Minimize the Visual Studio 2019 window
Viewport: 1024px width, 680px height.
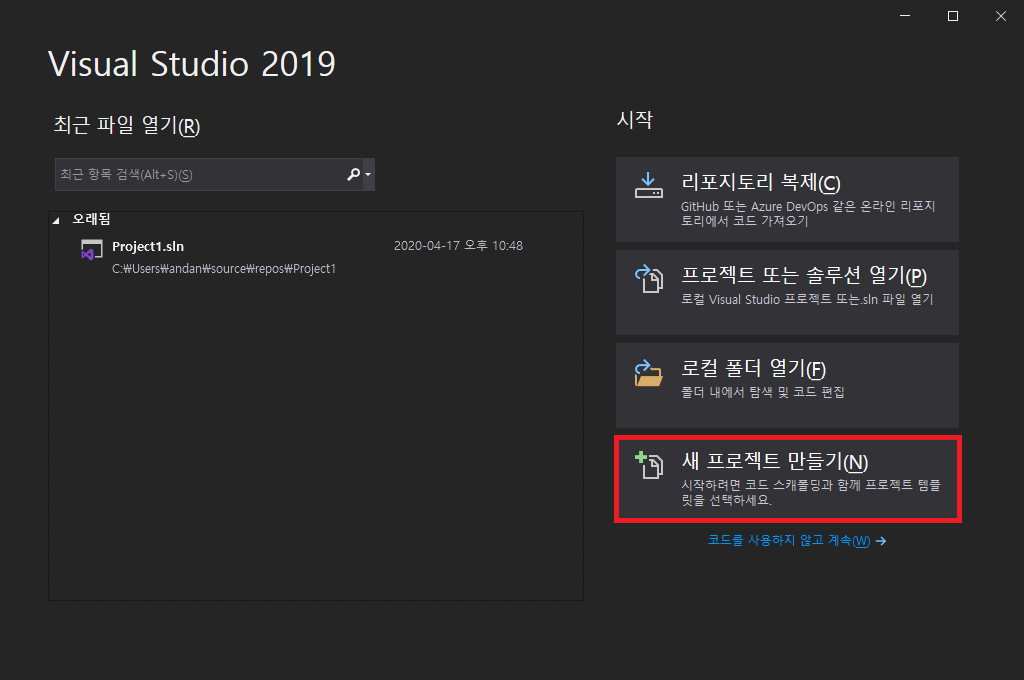click(904, 16)
